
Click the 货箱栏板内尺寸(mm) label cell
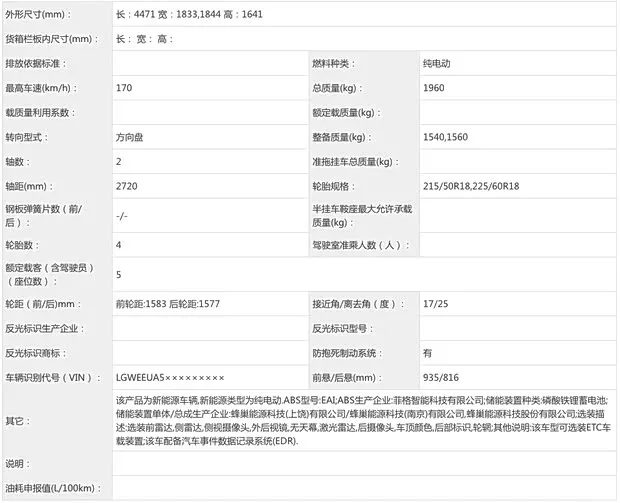pos(56,39)
